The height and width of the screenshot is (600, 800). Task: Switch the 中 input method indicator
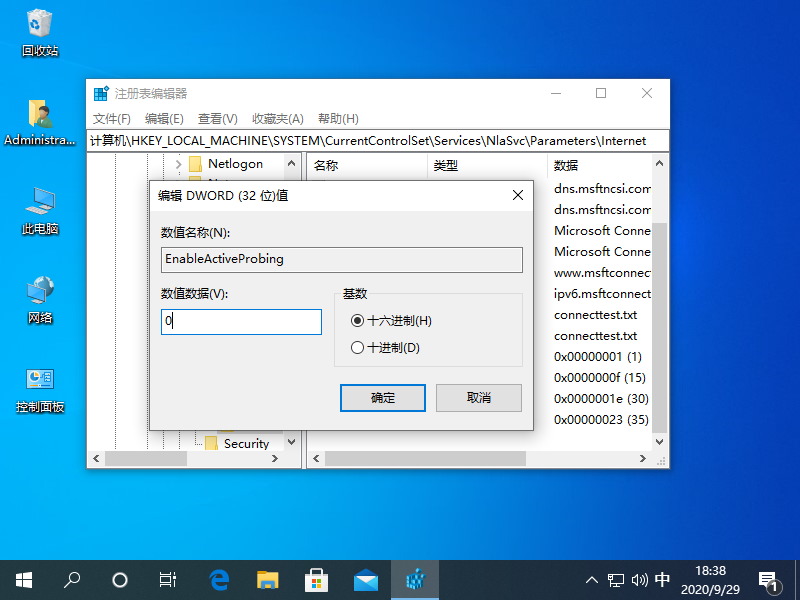coord(662,579)
